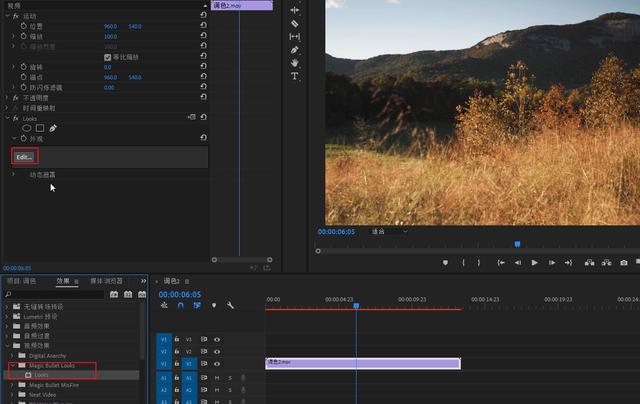The height and width of the screenshot is (404, 640).
Task: Expand the Time Remapping group
Action: [x=7, y=108]
